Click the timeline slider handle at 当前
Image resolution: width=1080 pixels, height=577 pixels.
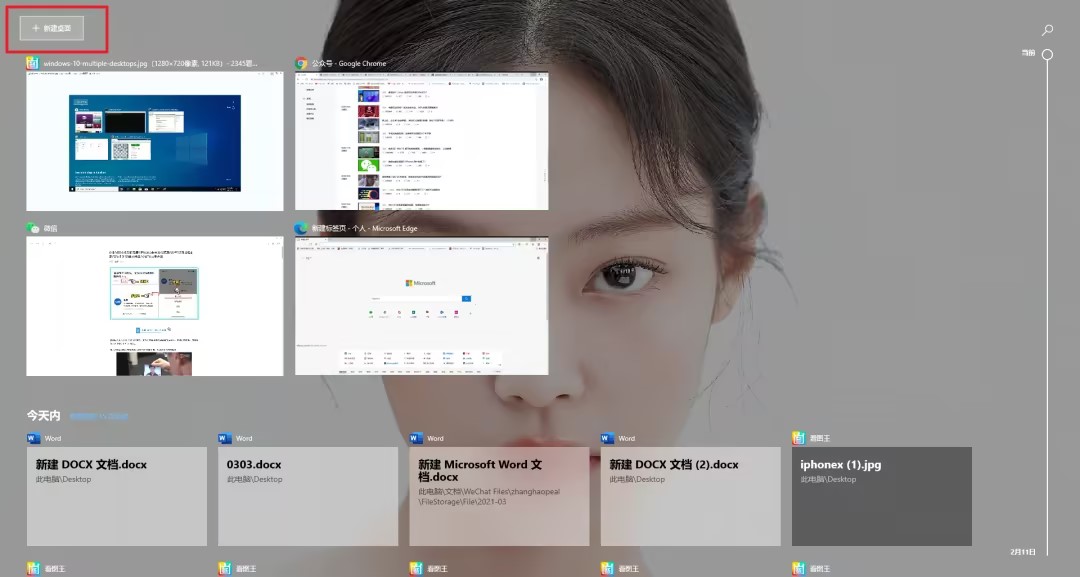coord(1047,54)
